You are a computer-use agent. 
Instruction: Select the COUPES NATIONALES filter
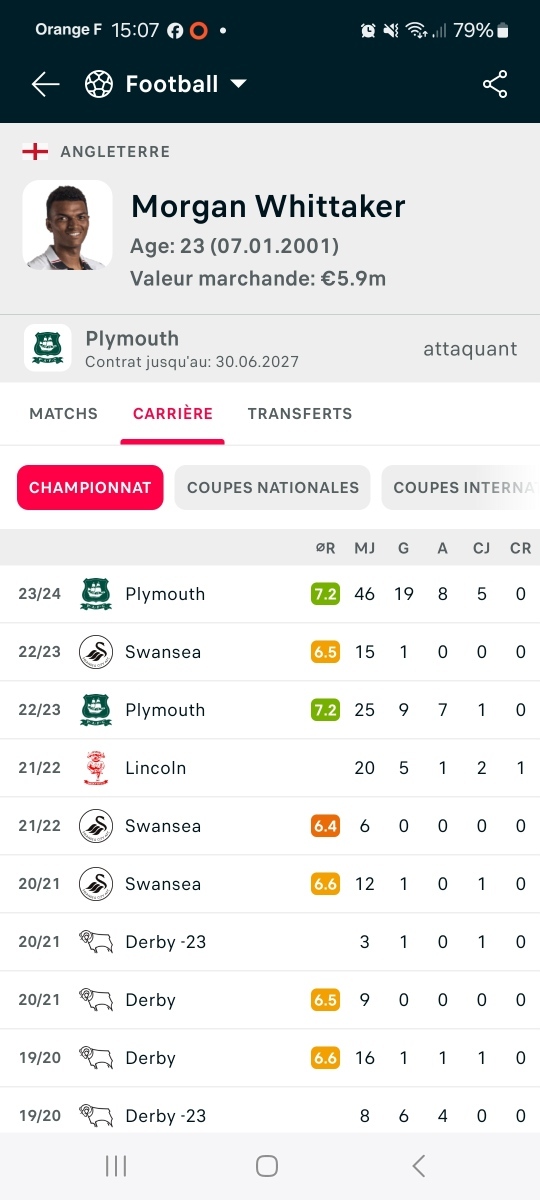point(273,488)
